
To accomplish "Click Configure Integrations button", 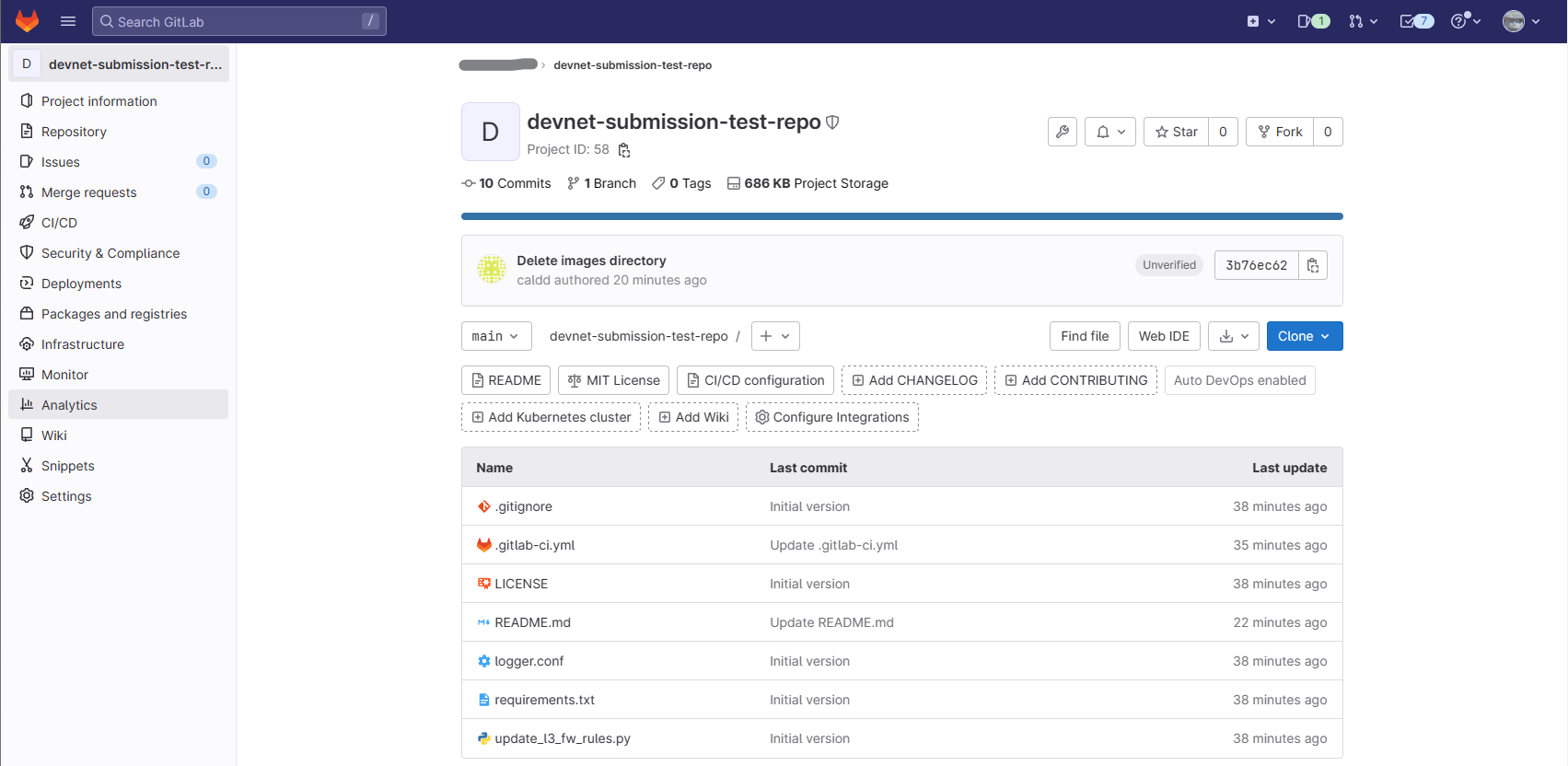I will coord(832,417).
